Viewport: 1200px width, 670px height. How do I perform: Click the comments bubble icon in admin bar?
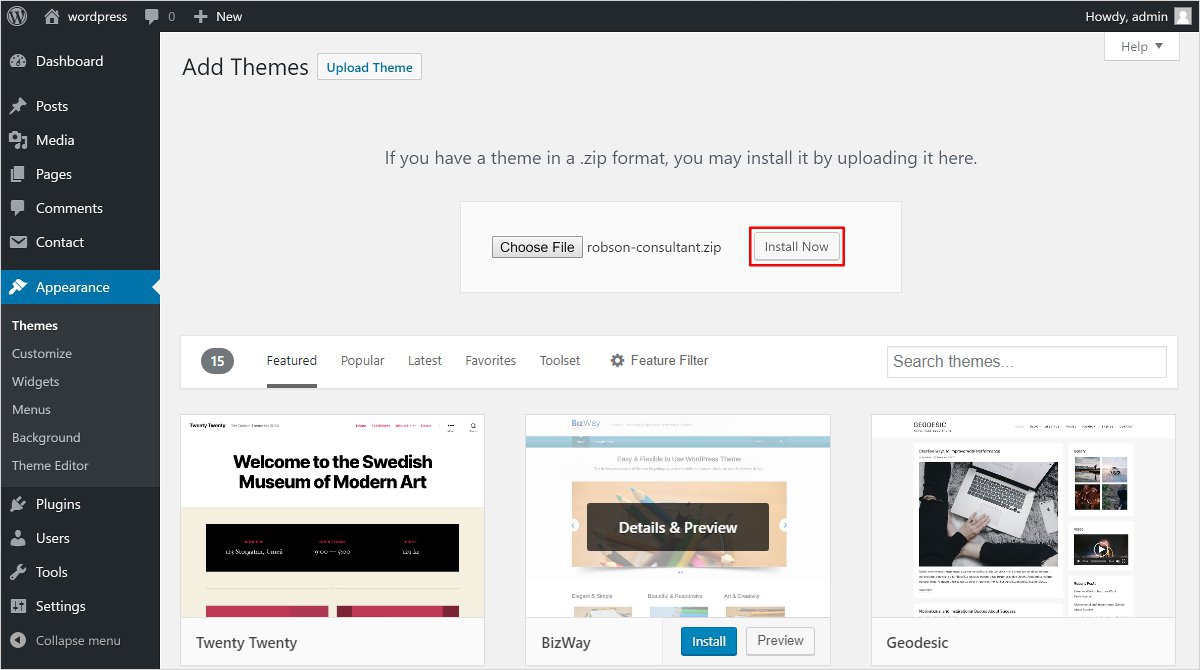pos(152,16)
